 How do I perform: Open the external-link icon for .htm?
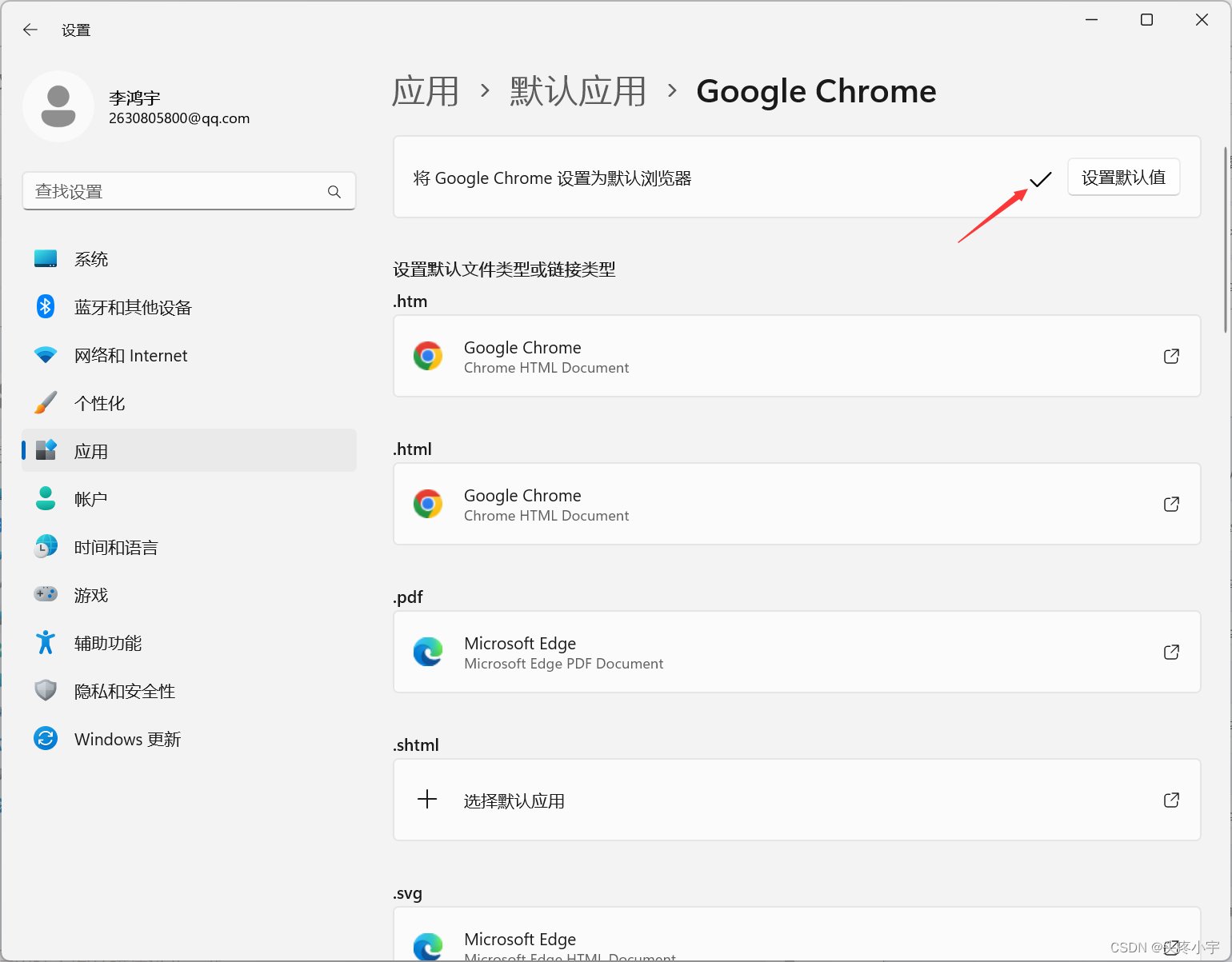[1171, 356]
